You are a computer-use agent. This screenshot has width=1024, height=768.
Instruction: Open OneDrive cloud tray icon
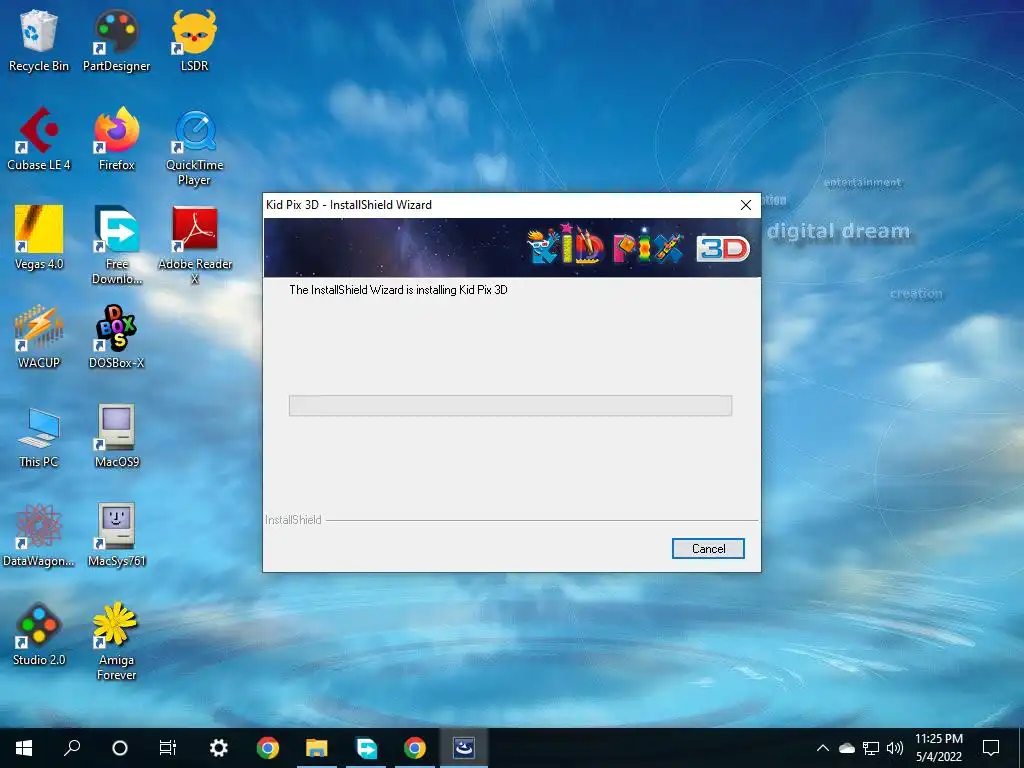[x=846, y=748]
